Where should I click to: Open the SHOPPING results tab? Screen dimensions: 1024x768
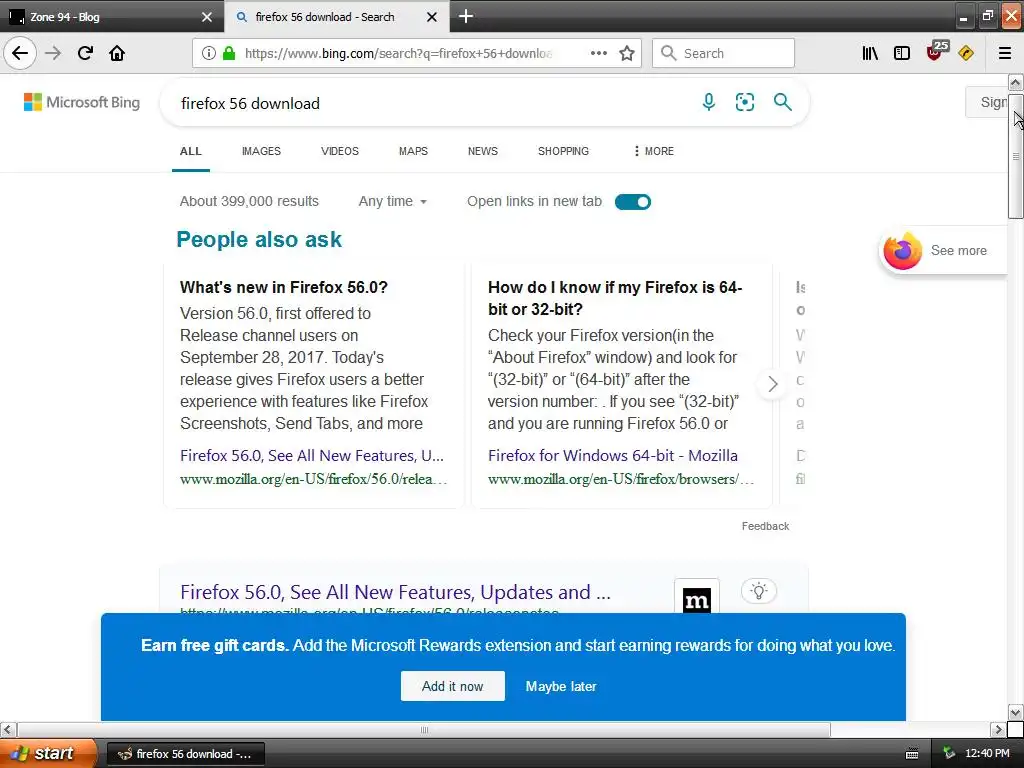click(x=563, y=152)
